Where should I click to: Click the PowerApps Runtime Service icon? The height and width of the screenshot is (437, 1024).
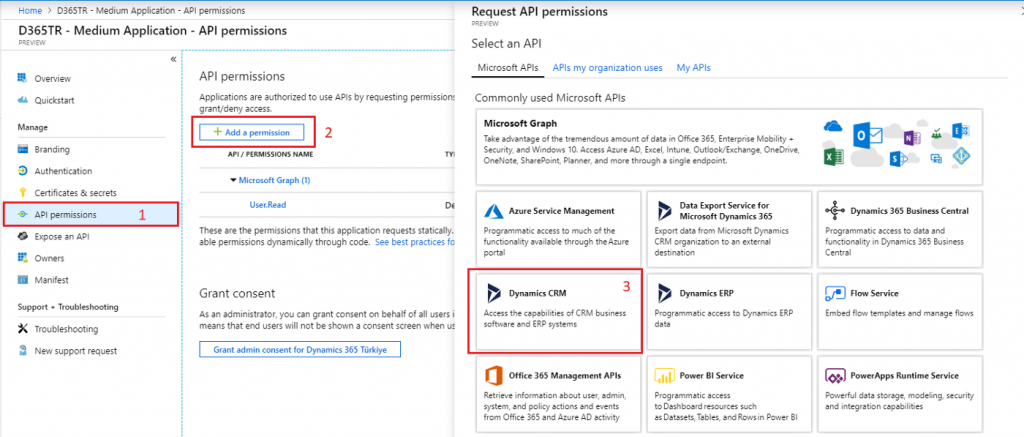pos(835,376)
